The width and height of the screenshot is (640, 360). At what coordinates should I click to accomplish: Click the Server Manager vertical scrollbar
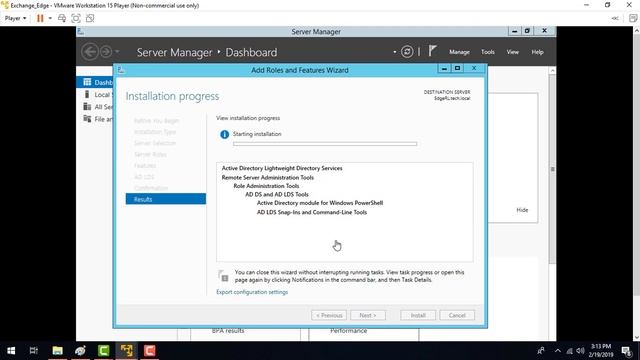point(552,169)
